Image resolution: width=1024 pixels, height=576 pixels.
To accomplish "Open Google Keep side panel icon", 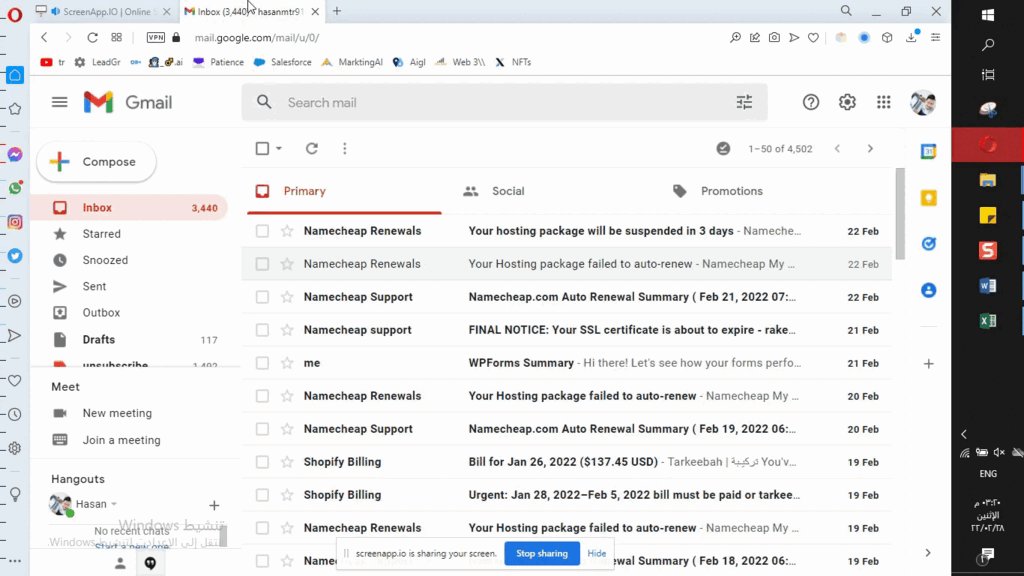I will (x=928, y=198).
